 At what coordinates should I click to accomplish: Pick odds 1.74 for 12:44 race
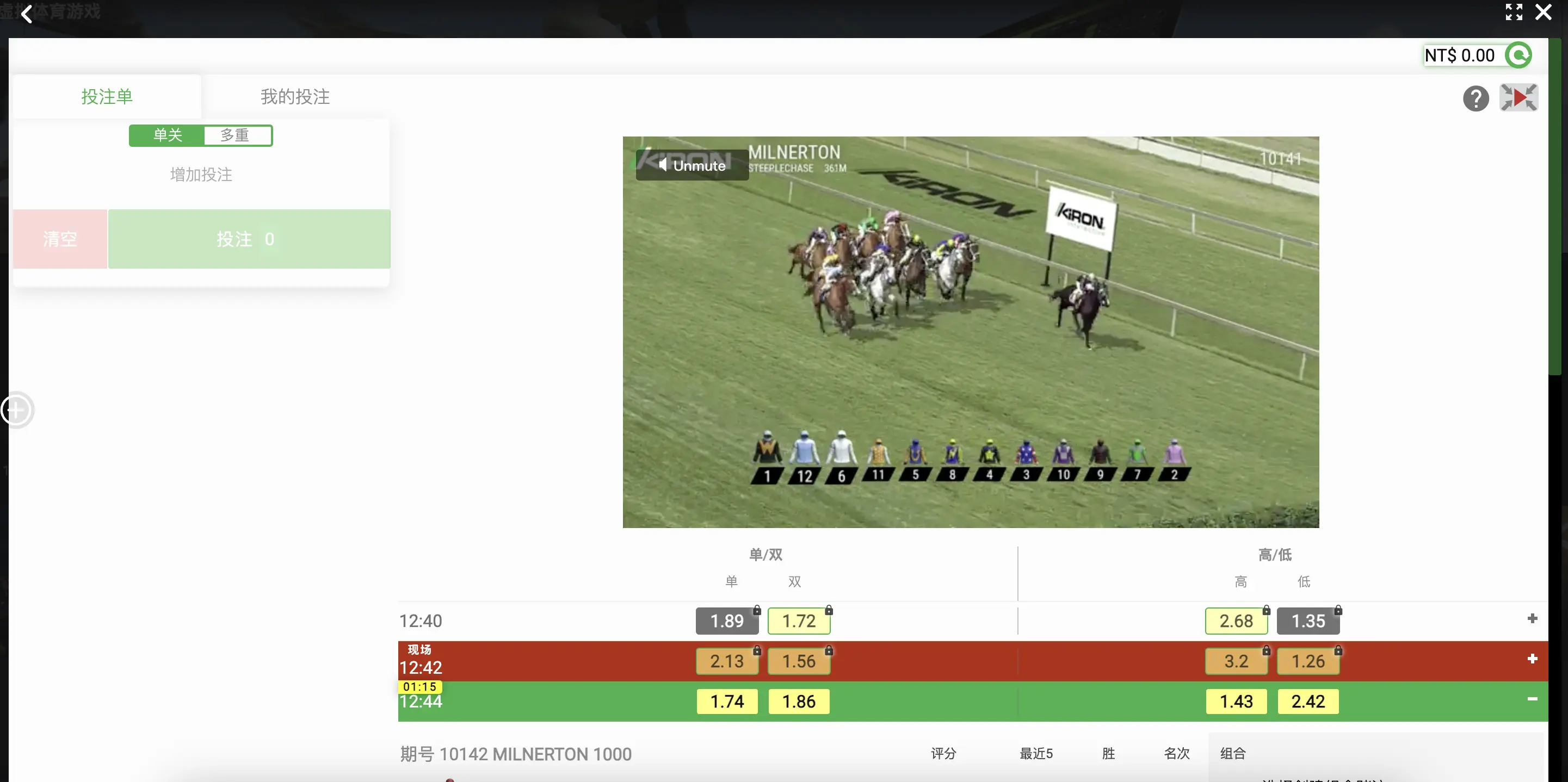(727, 702)
